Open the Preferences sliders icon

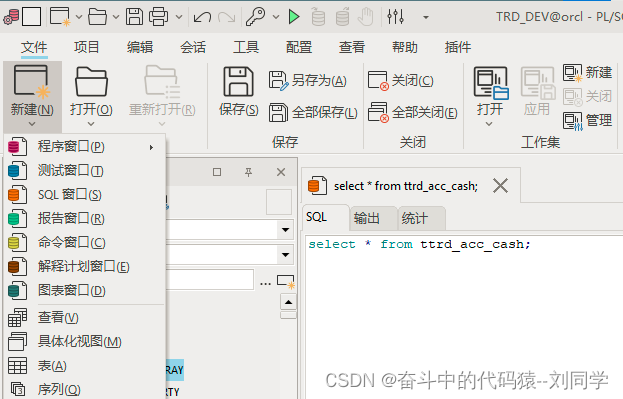point(395,17)
